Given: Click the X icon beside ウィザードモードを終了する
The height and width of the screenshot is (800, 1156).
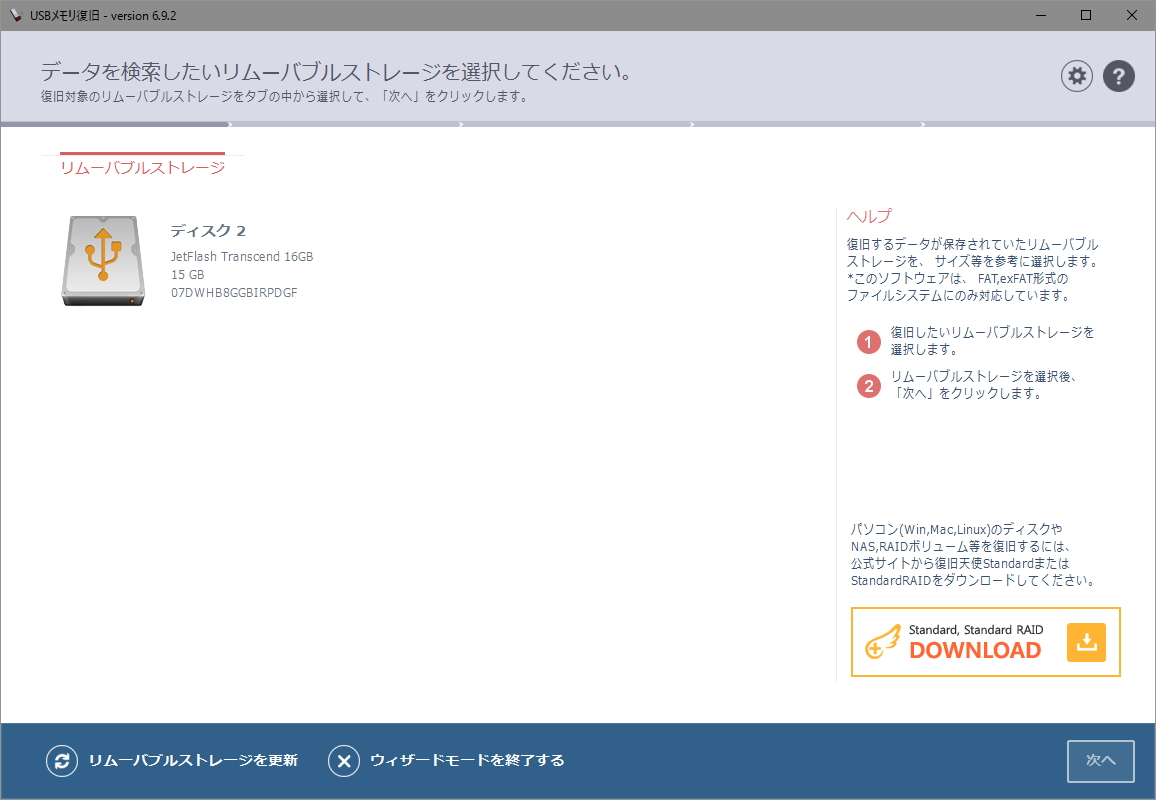Looking at the screenshot, I should pos(344,761).
